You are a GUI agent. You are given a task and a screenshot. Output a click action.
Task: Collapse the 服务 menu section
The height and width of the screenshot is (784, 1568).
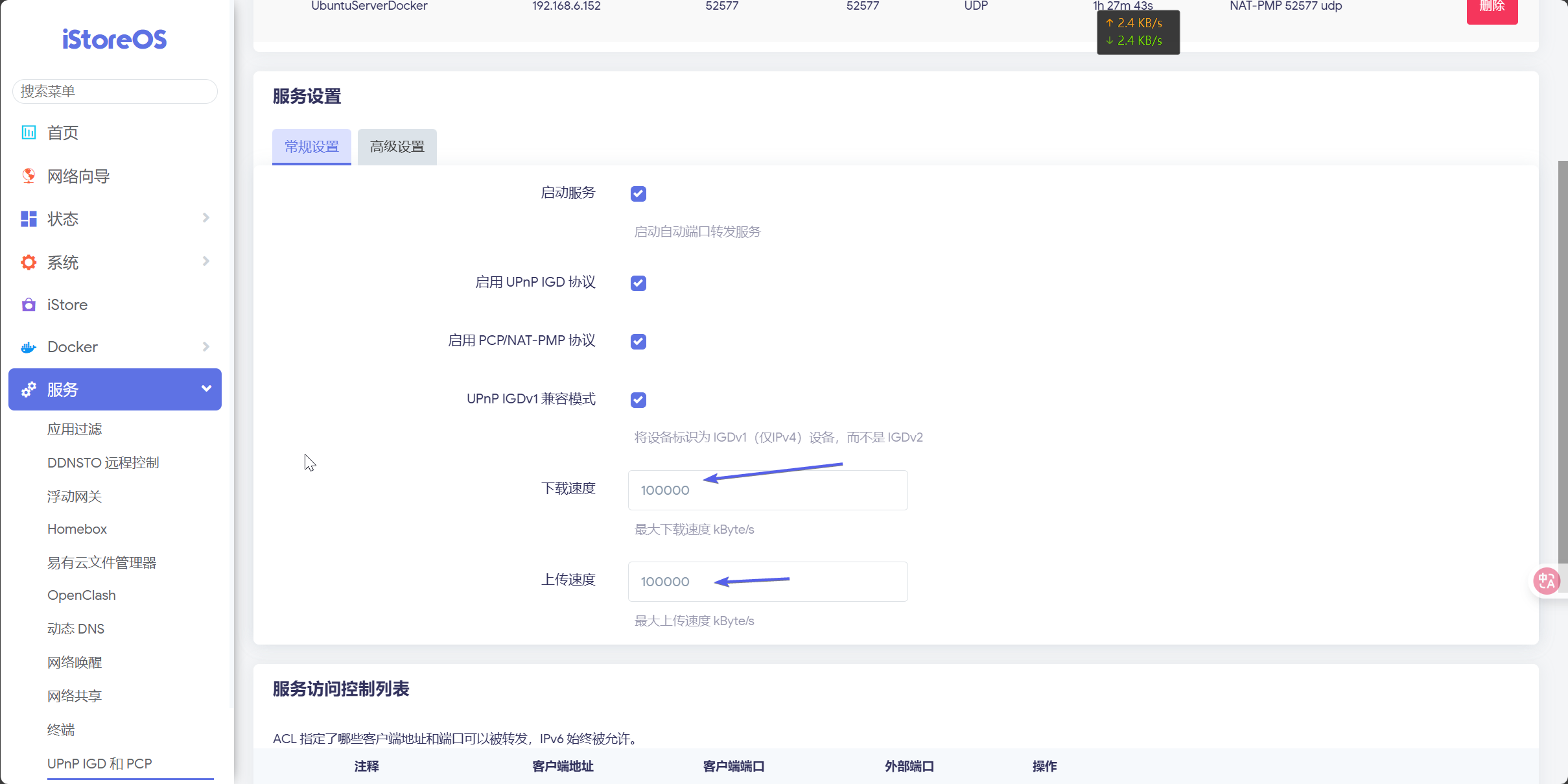click(206, 389)
